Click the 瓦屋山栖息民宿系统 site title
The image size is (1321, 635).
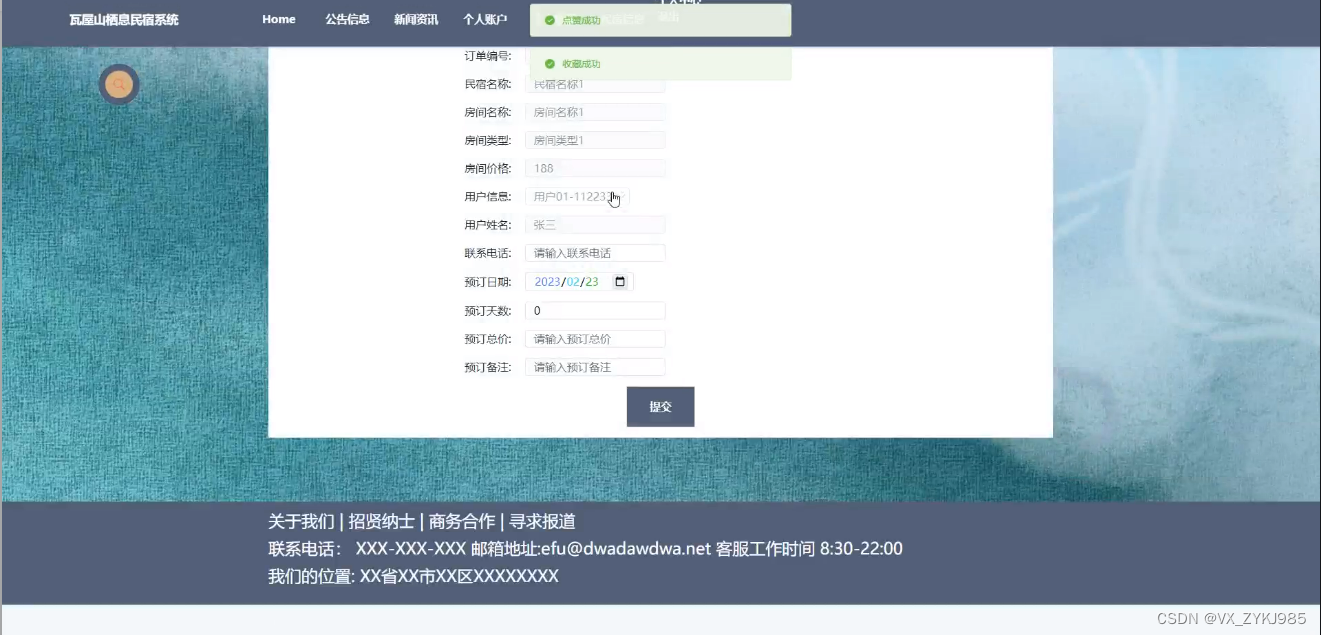click(124, 20)
